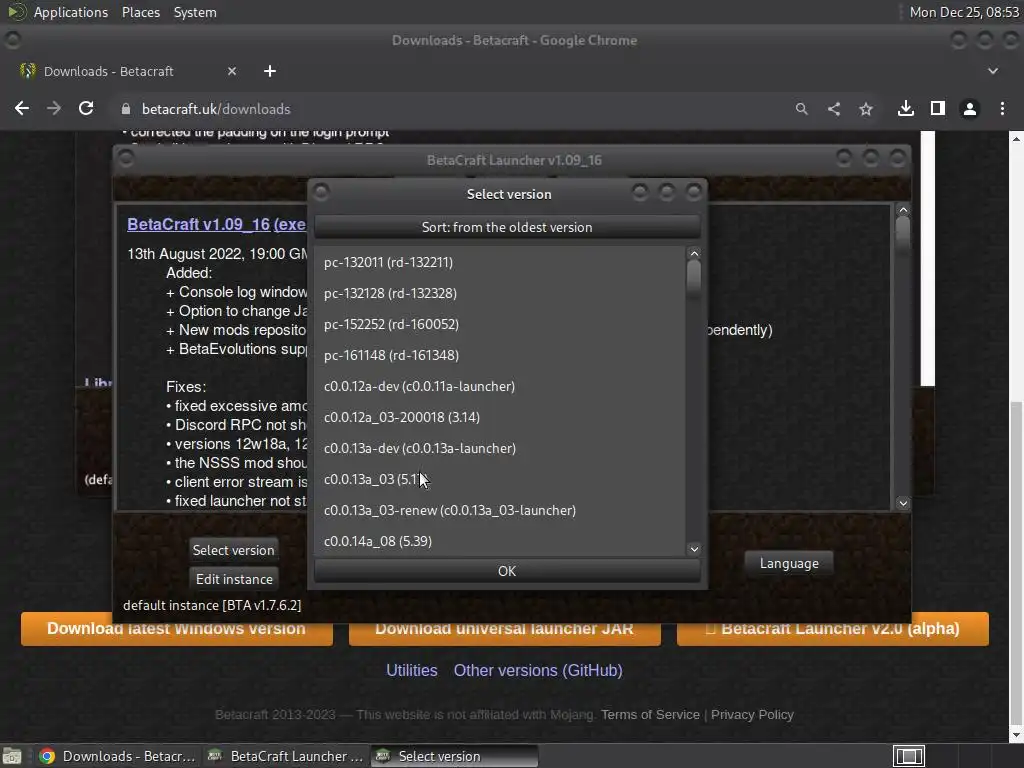
Task: Reload the Betacraft downloads page
Action: (86, 108)
